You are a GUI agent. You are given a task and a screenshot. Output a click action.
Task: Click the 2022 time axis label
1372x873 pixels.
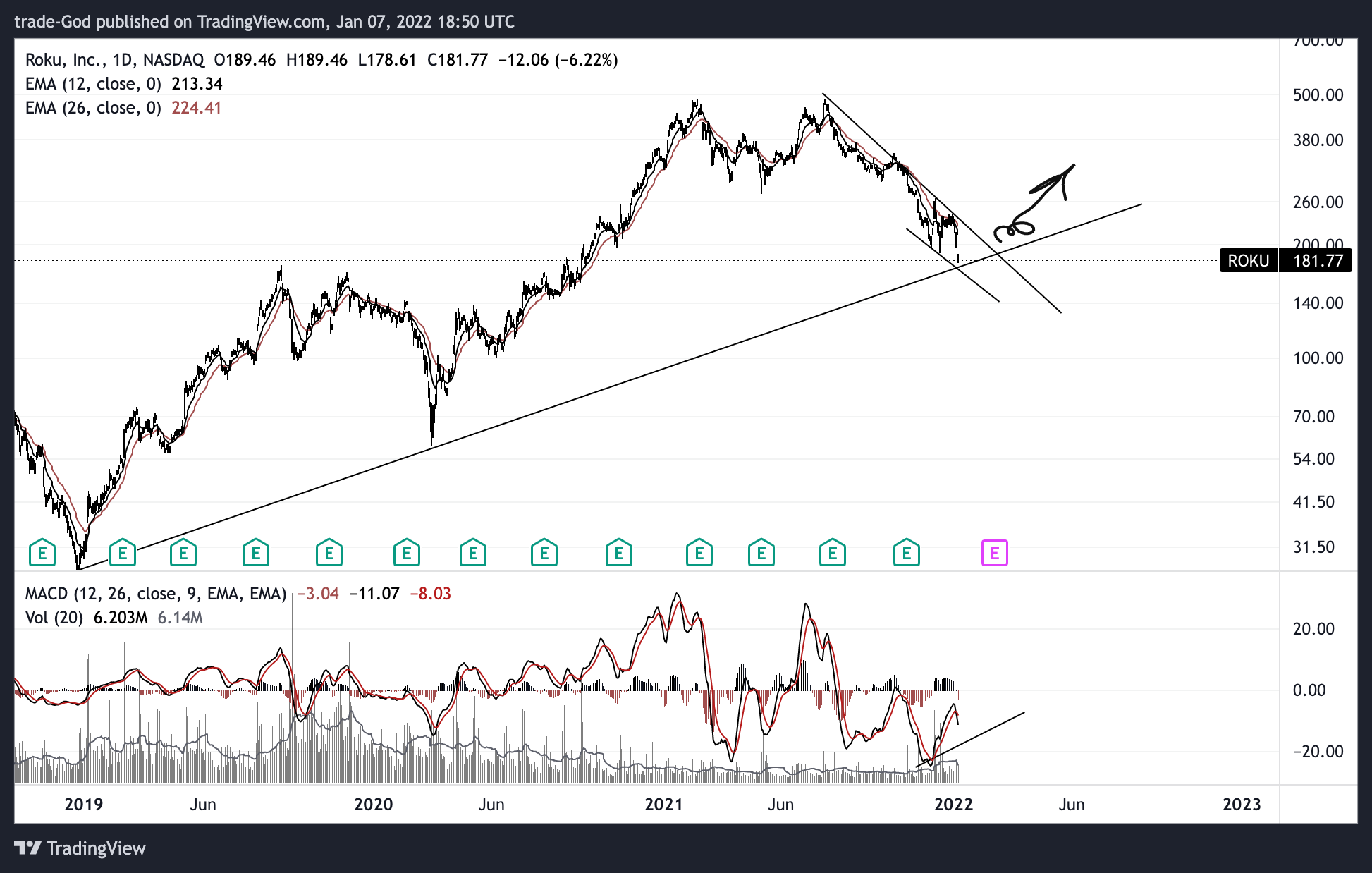point(953,804)
